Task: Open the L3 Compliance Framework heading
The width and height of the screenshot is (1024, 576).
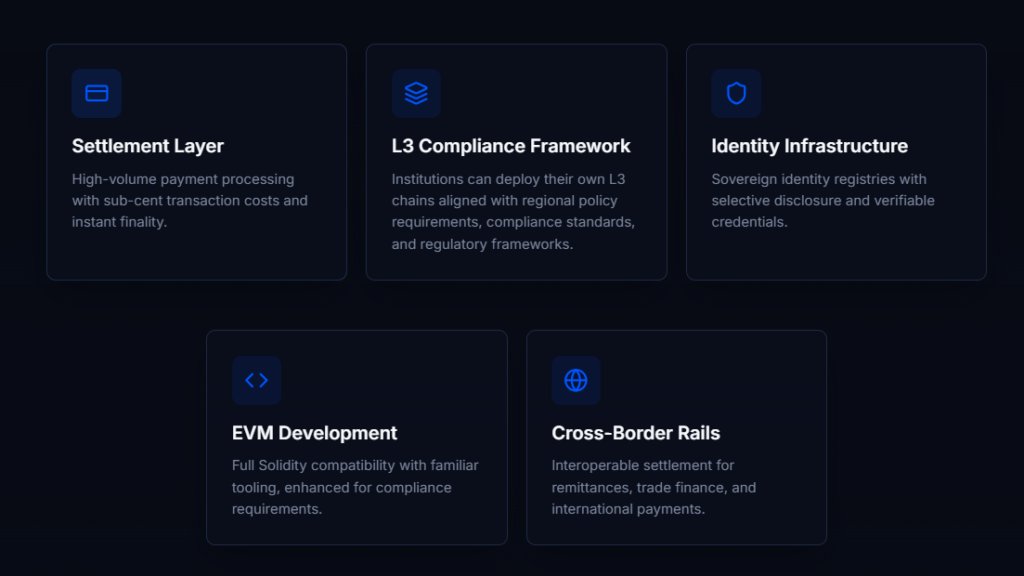Action: [511, 146]
